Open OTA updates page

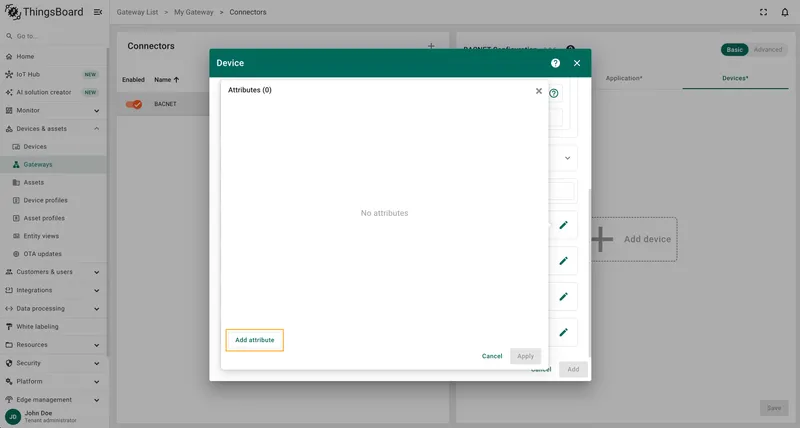[54, 254]
